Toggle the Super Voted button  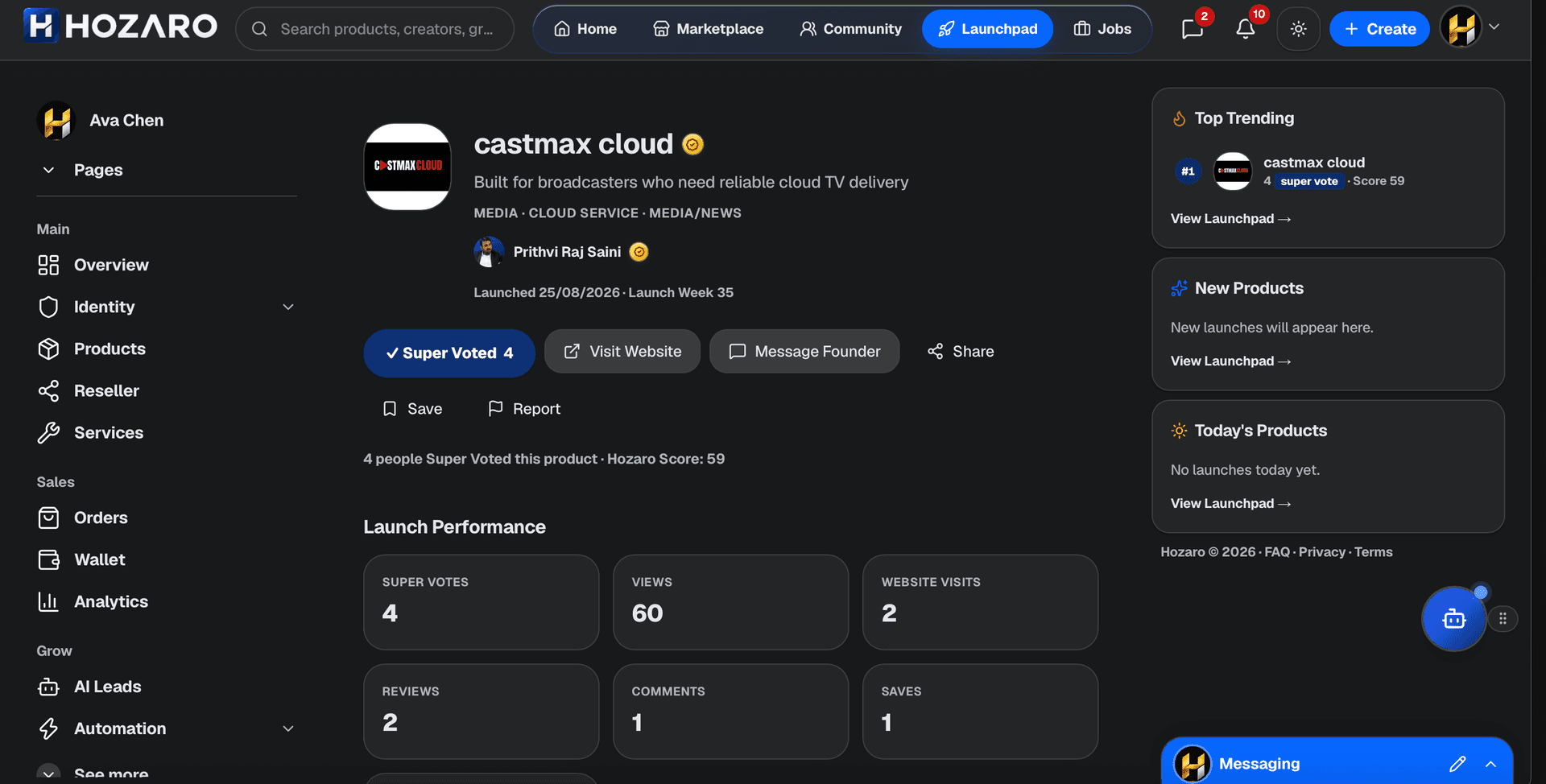[x=449, y=353]
